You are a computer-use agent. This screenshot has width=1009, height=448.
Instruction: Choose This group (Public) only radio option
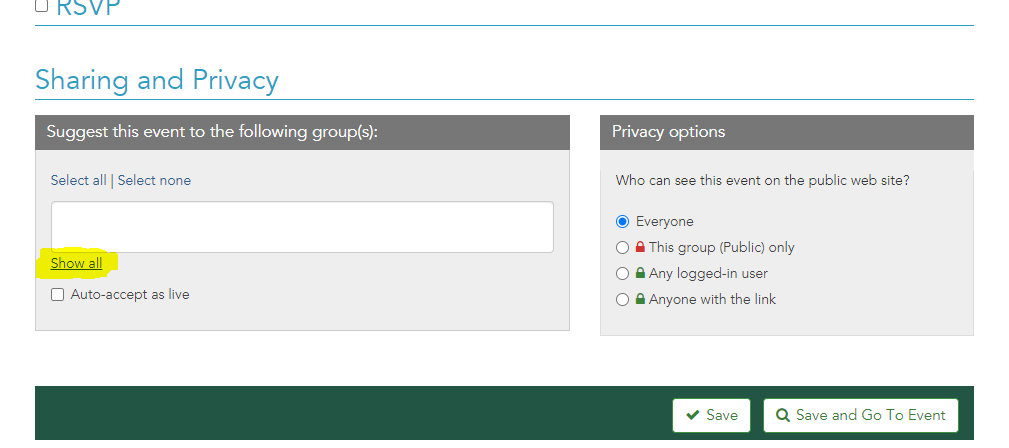[x=623, y=247]
